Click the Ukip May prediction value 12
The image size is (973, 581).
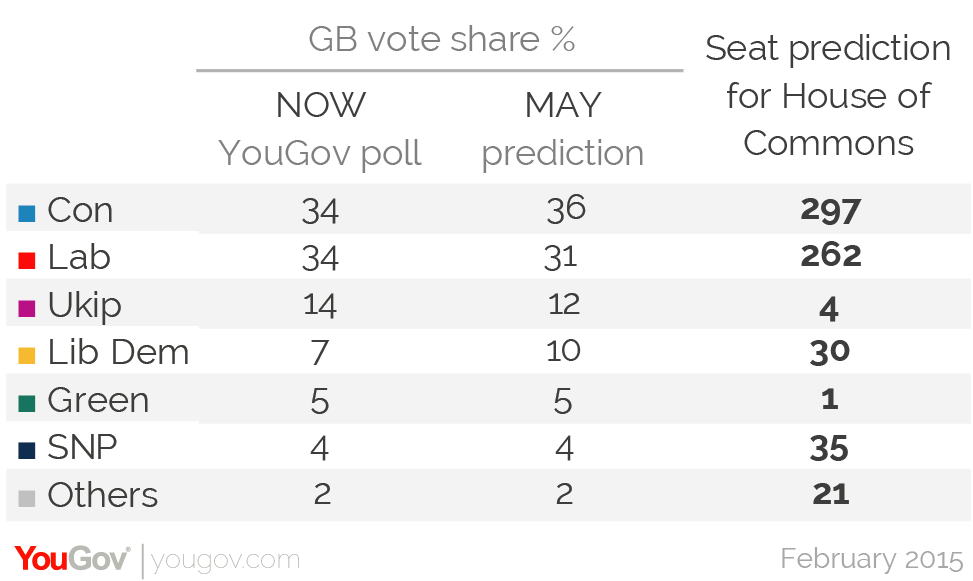tap(564, 304)
